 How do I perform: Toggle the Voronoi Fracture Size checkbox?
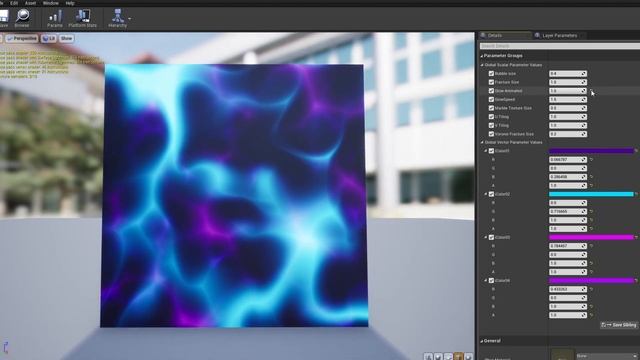point(491,134)
